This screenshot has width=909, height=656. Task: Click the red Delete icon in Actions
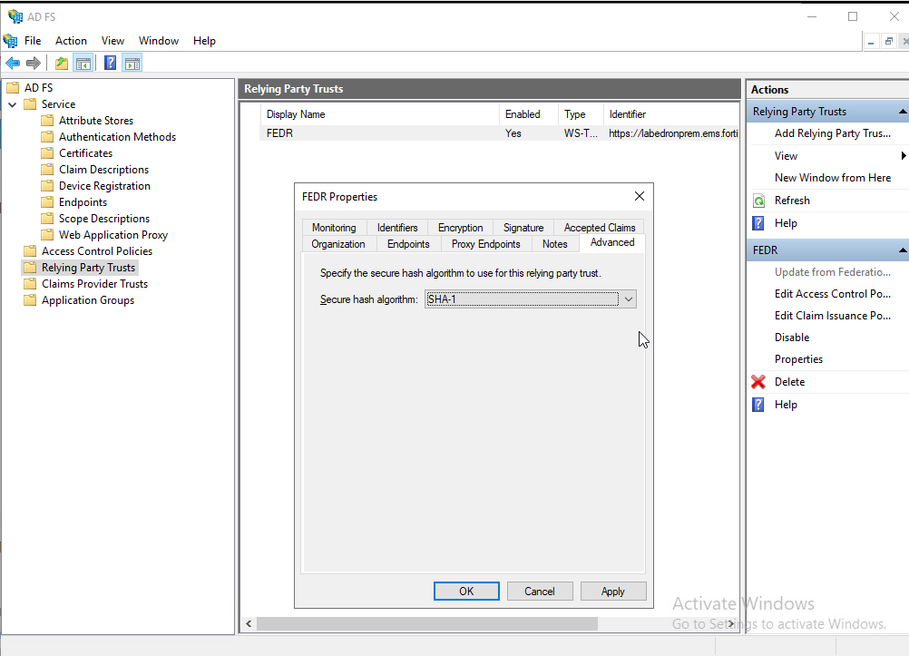tap(759, 382)
